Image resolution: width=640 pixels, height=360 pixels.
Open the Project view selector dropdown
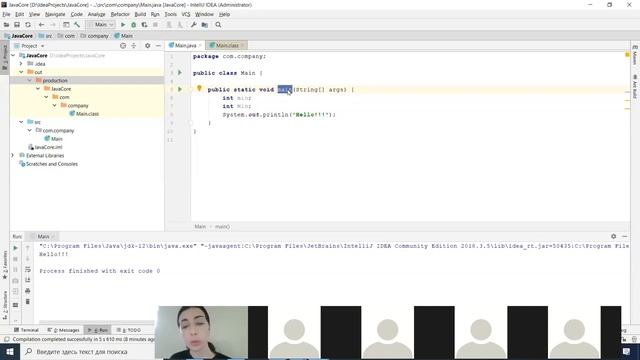point(29,46)
